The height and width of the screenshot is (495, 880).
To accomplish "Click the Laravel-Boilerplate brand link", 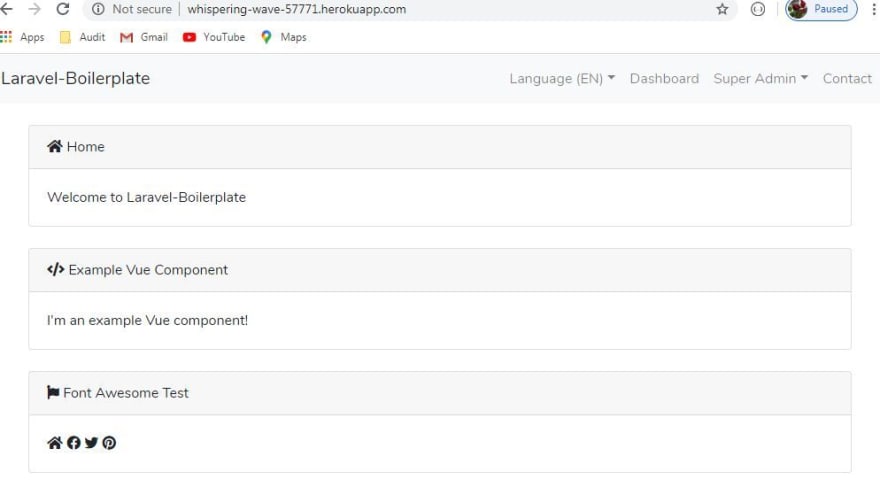I will click(75, 79).
